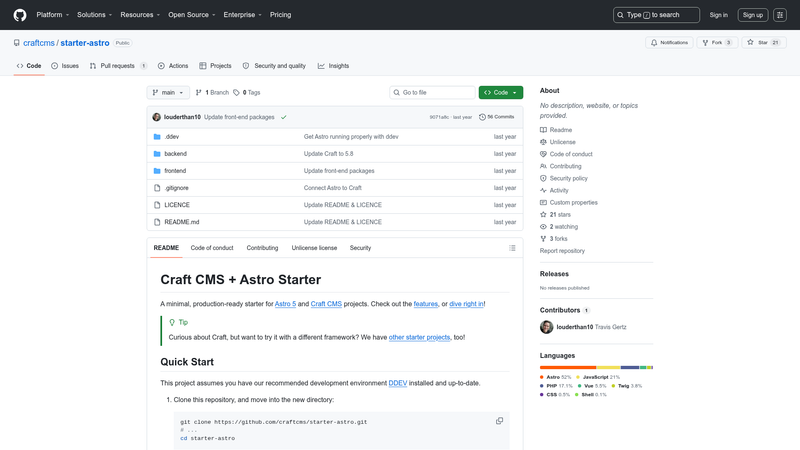Switch to the Projects tab
This screenshot has width=800, height=450.
click(x=215, y=66)
